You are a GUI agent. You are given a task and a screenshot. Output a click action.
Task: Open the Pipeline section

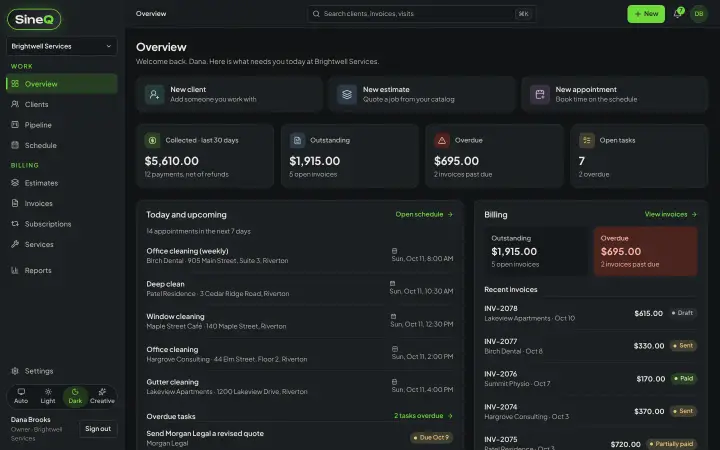point(62,125)
